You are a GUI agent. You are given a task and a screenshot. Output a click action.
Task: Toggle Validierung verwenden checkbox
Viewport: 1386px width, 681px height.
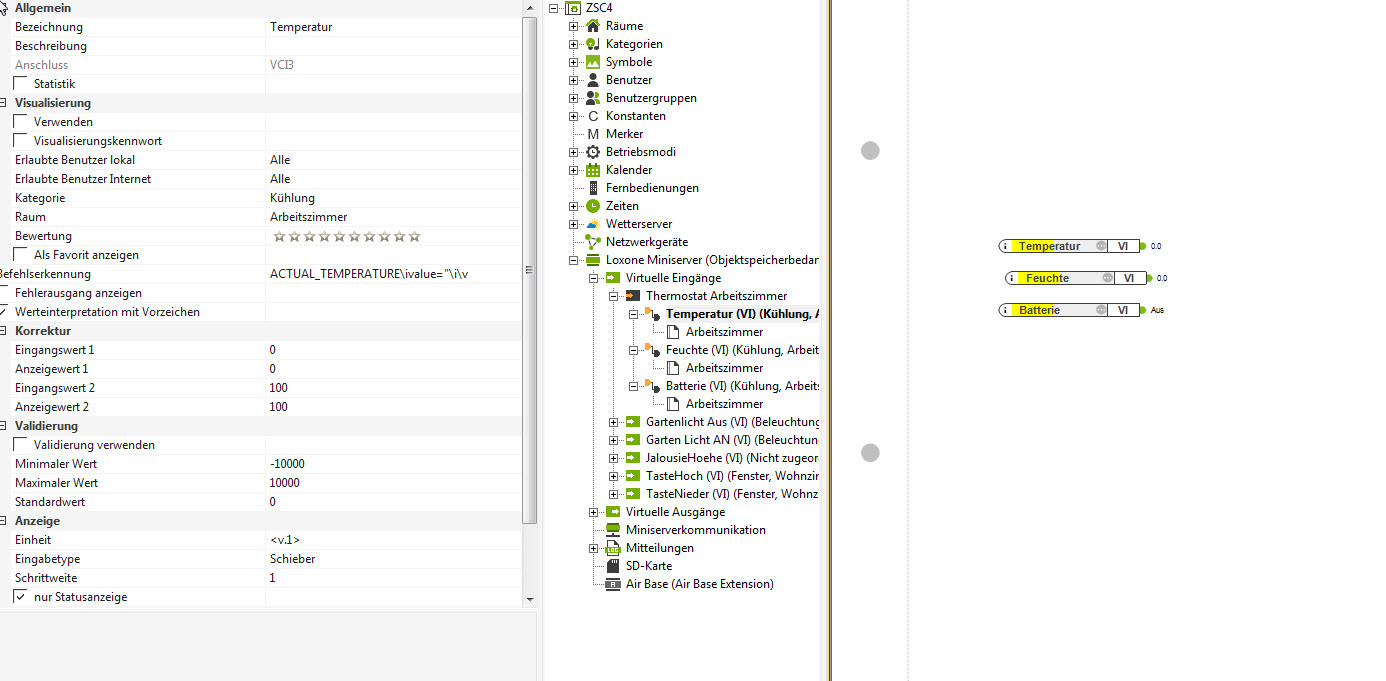click(20, 445)
